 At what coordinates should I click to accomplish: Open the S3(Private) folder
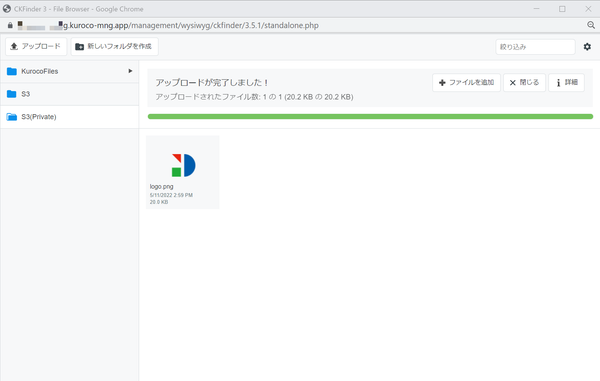pos(69,117)
